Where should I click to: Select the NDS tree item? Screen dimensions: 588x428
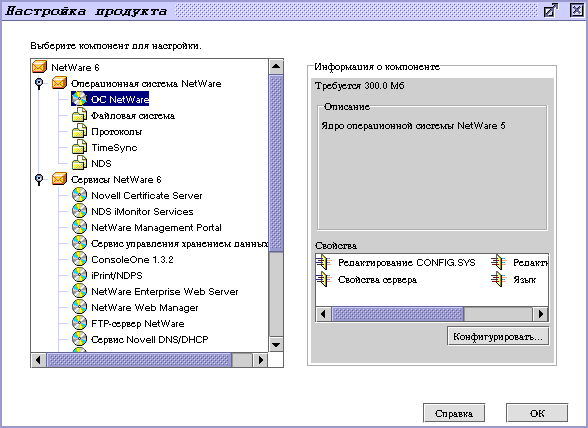pyautogui.click(x=101, y=164)
